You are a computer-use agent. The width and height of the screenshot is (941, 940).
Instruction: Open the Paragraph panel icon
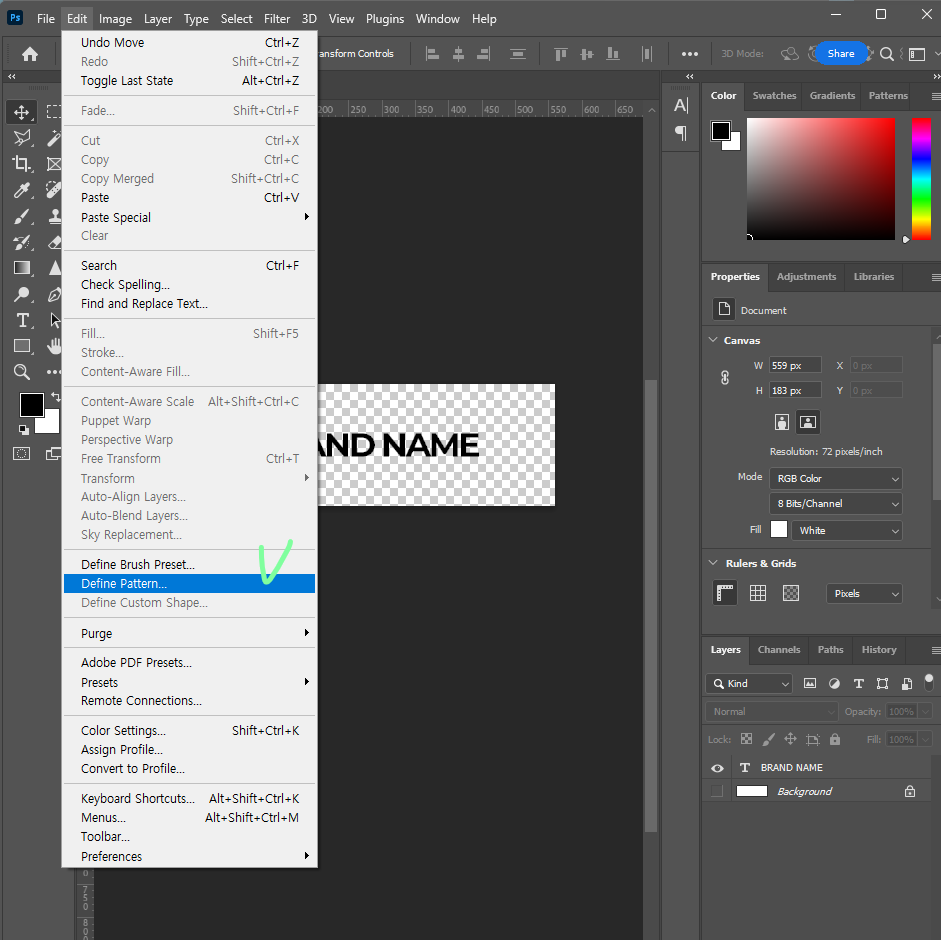pos(681,132)
